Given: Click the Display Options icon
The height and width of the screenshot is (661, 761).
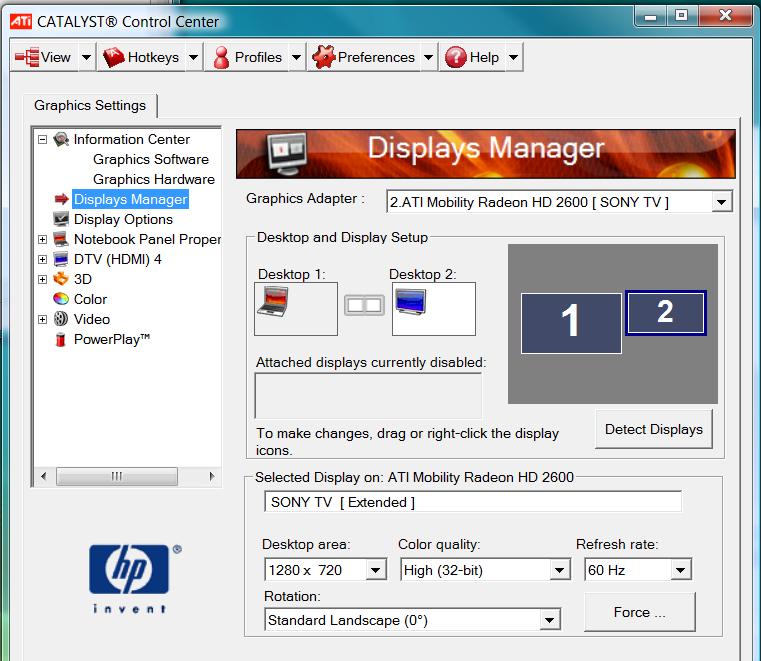Looking at the screenshot, I should [61, 219].
